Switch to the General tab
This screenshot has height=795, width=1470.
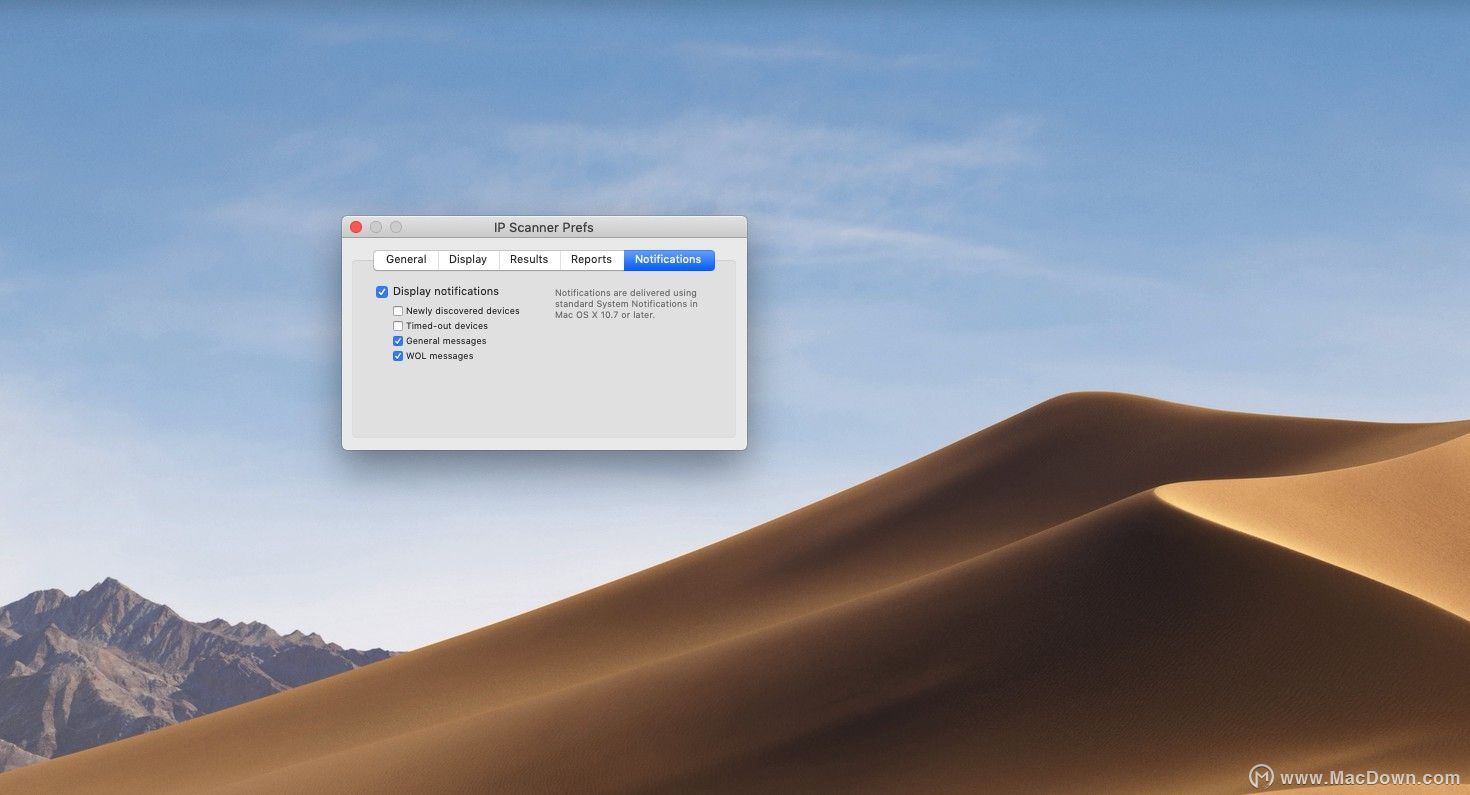coord(405,259)
